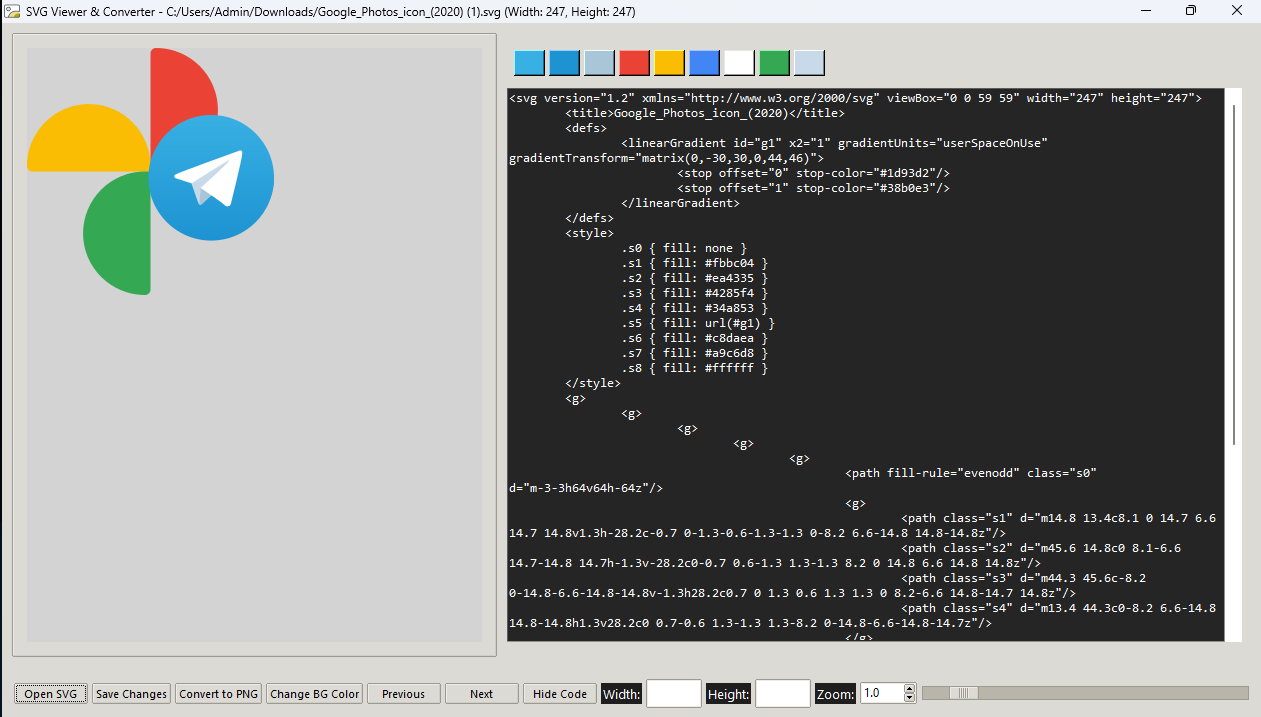This screenshot has width=1261, height=717.
Task: Maximize the SVG Viewer & Converter window
Action: click(1191, 11)
